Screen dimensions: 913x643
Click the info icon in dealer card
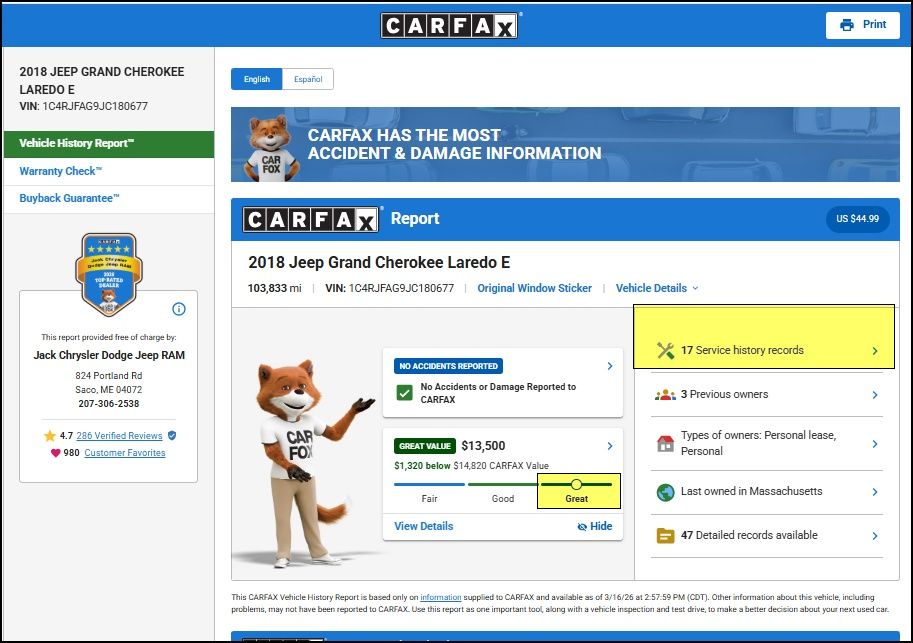coord(179,309)
